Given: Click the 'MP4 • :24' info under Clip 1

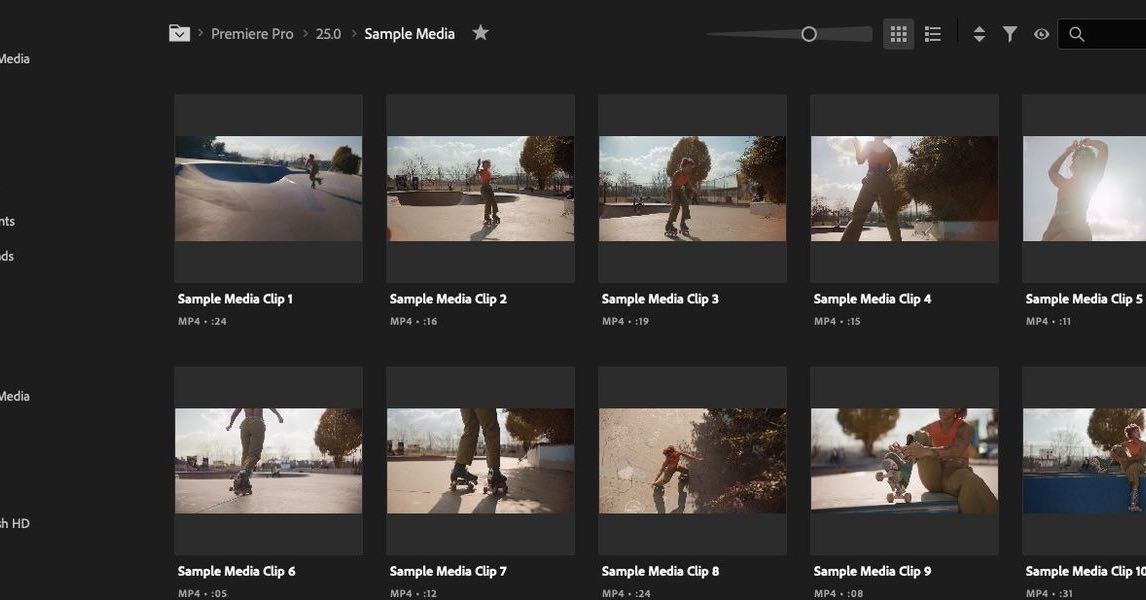Looking at the screenshot, I should [202, 322].
